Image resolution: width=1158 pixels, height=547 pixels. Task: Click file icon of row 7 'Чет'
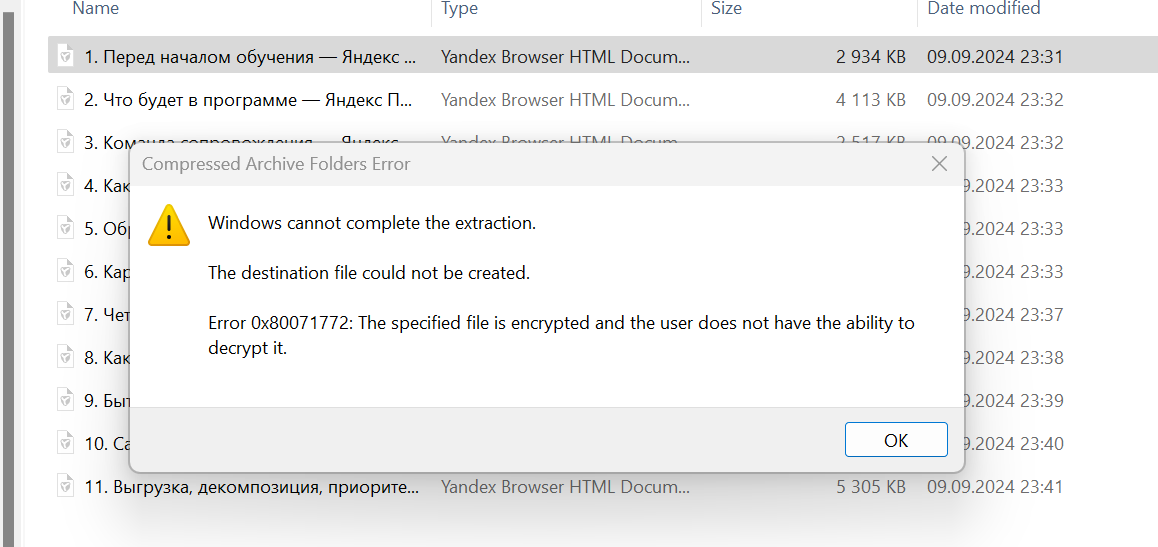tap(66, 315)
